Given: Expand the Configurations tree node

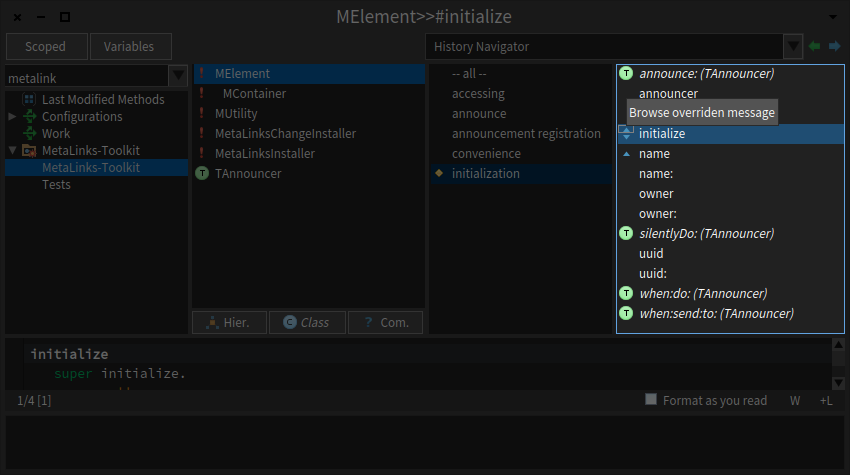Looking at the screenshot, I should 12,116.
